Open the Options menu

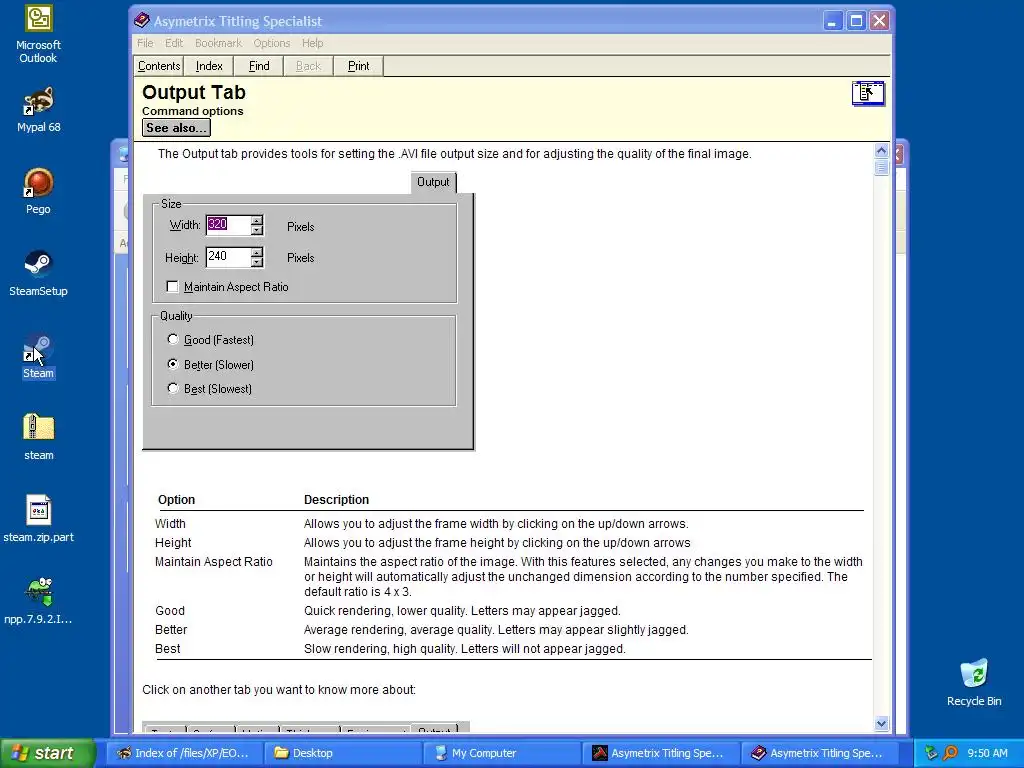[272, 43]
